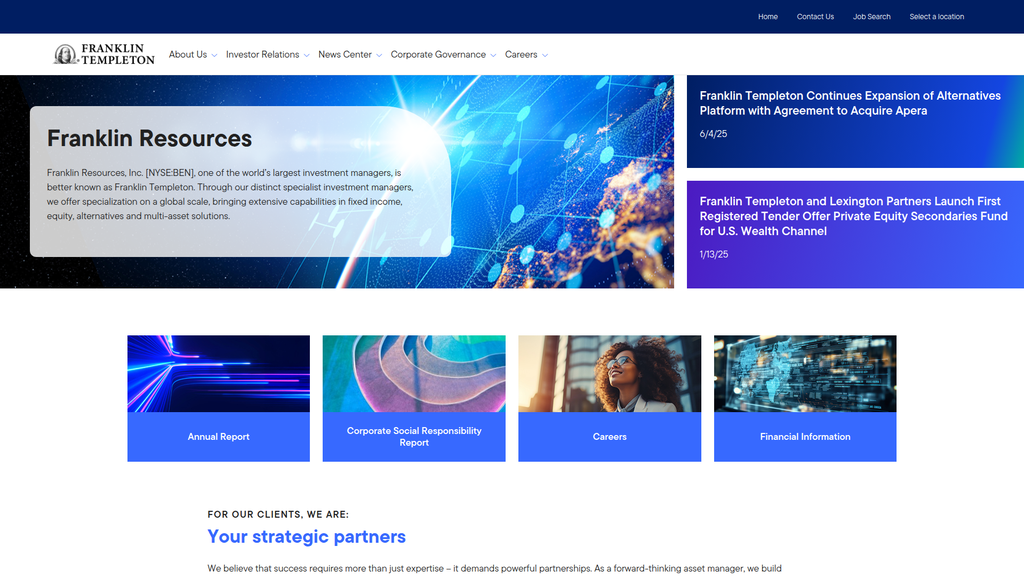Click the Annual Report label
The width and height of the screenshot is (1024, 576).
click(219, 437)
